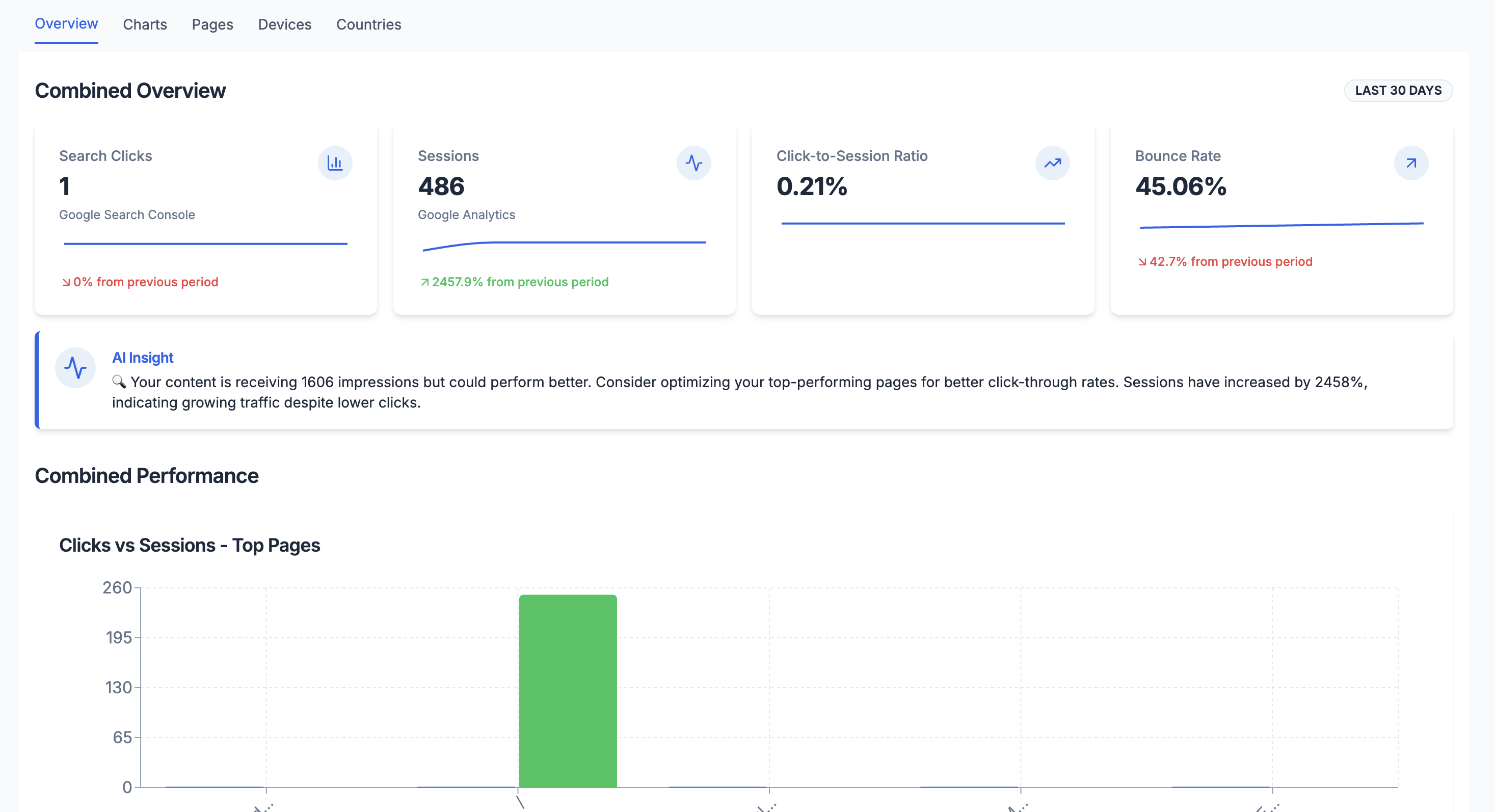The image size is (1495, 812).
Task: Open the Pages tab
Action: [212, 24]
